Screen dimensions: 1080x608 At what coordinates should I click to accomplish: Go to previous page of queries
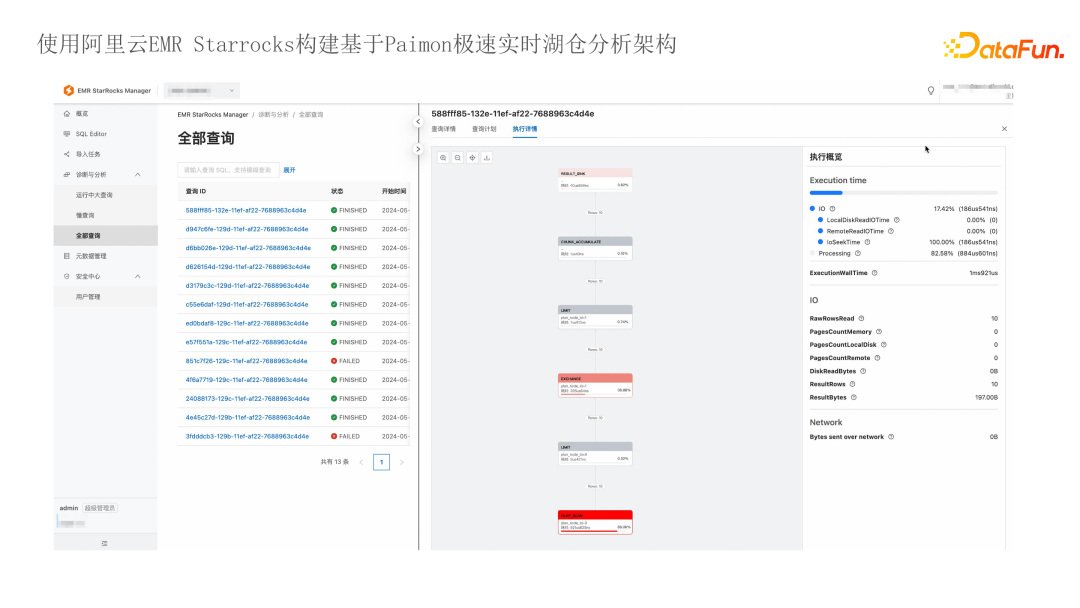coord(361,462)
